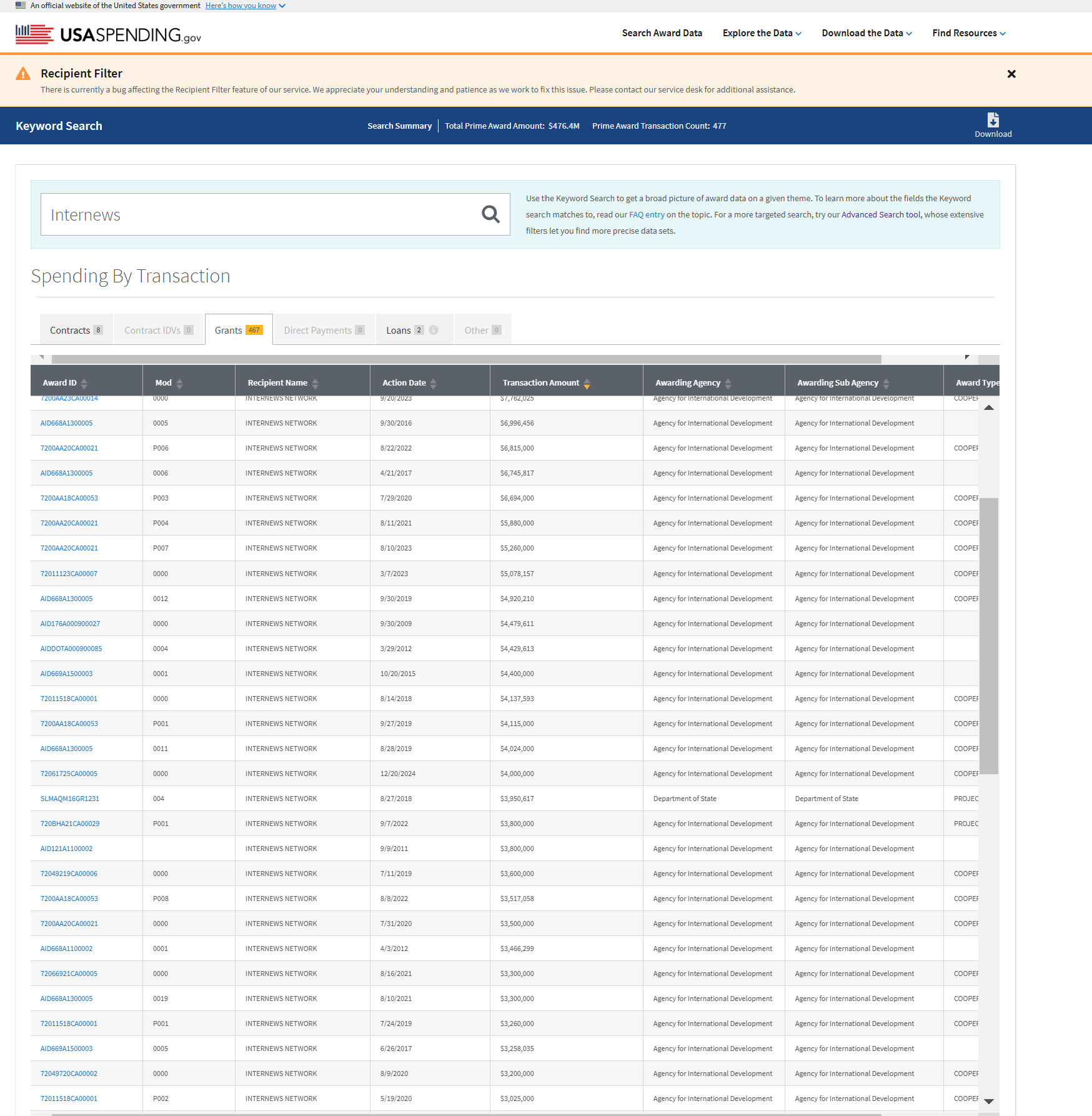
Task: Open award 72049720CA00002
Action: click(x=69, y=1074)
